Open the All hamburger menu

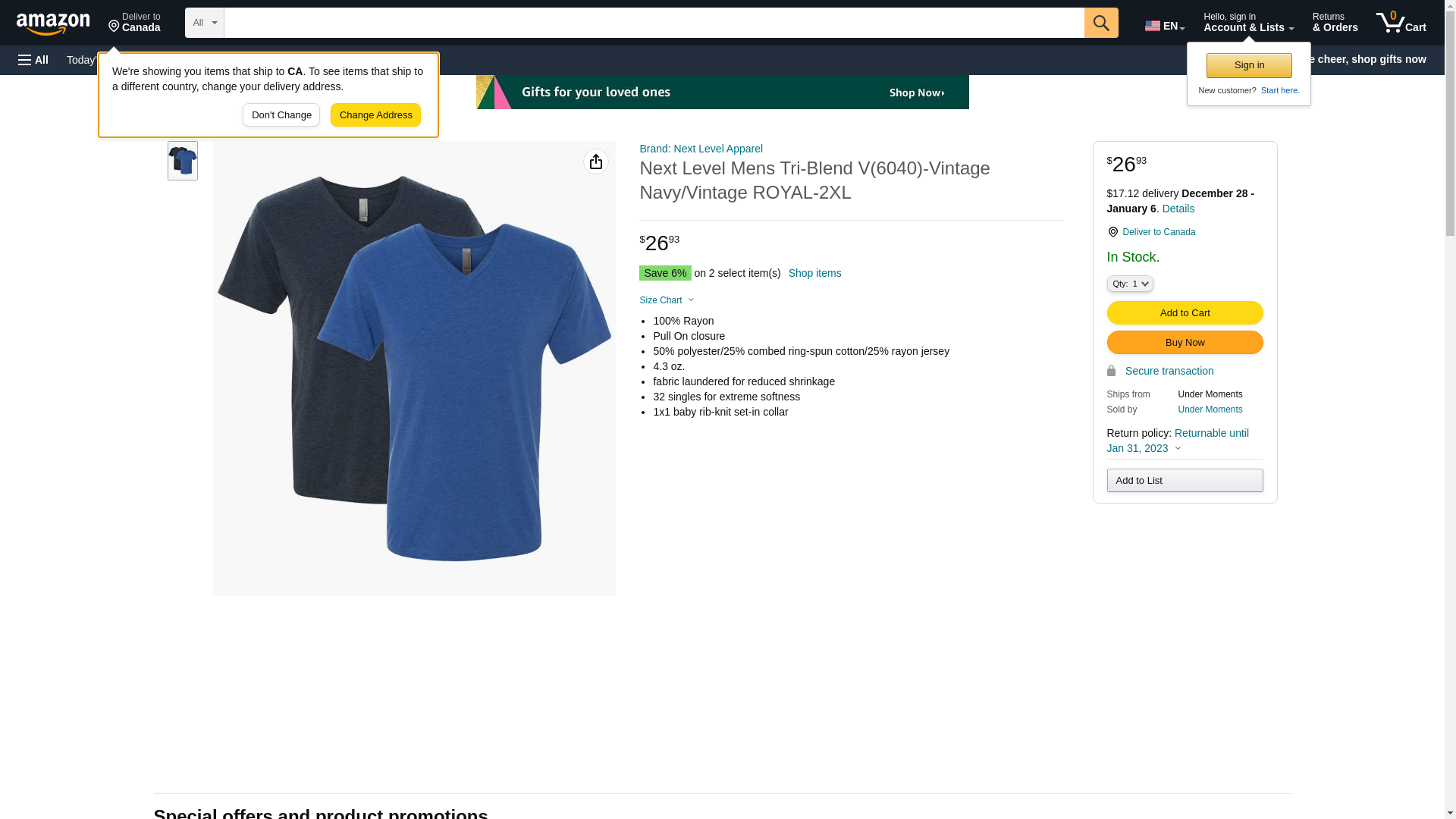(33, 60)
